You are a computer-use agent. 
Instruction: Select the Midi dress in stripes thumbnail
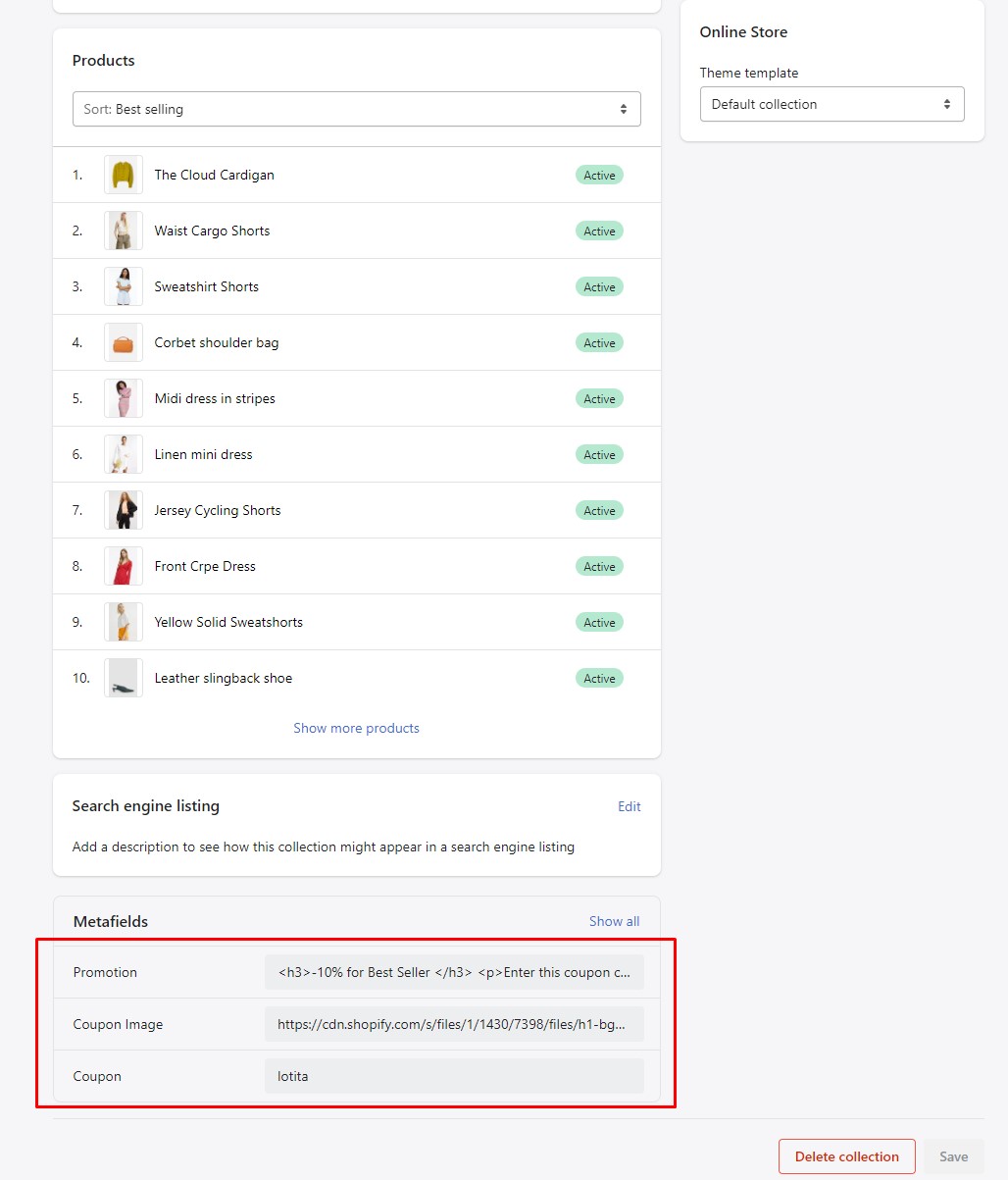coord(124,398)
